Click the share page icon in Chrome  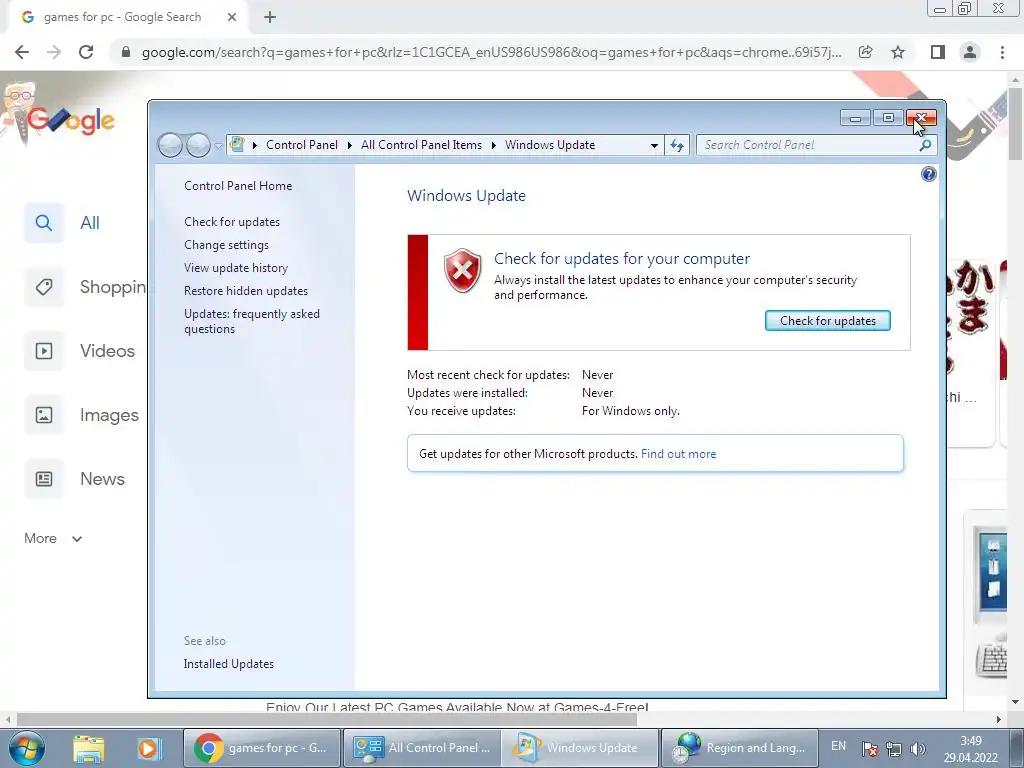[866, 52]
